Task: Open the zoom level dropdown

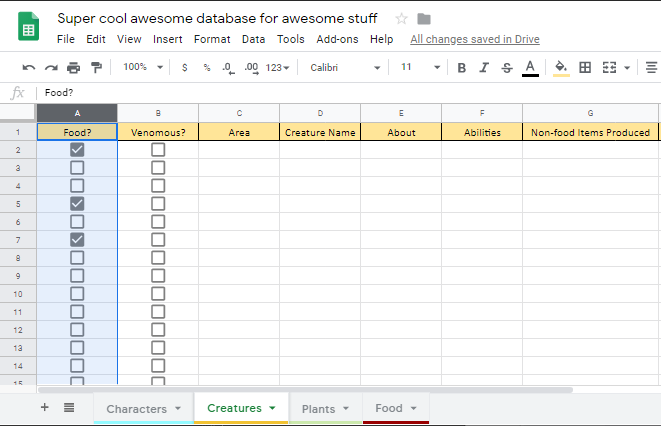Action: [x=140, y=68]
